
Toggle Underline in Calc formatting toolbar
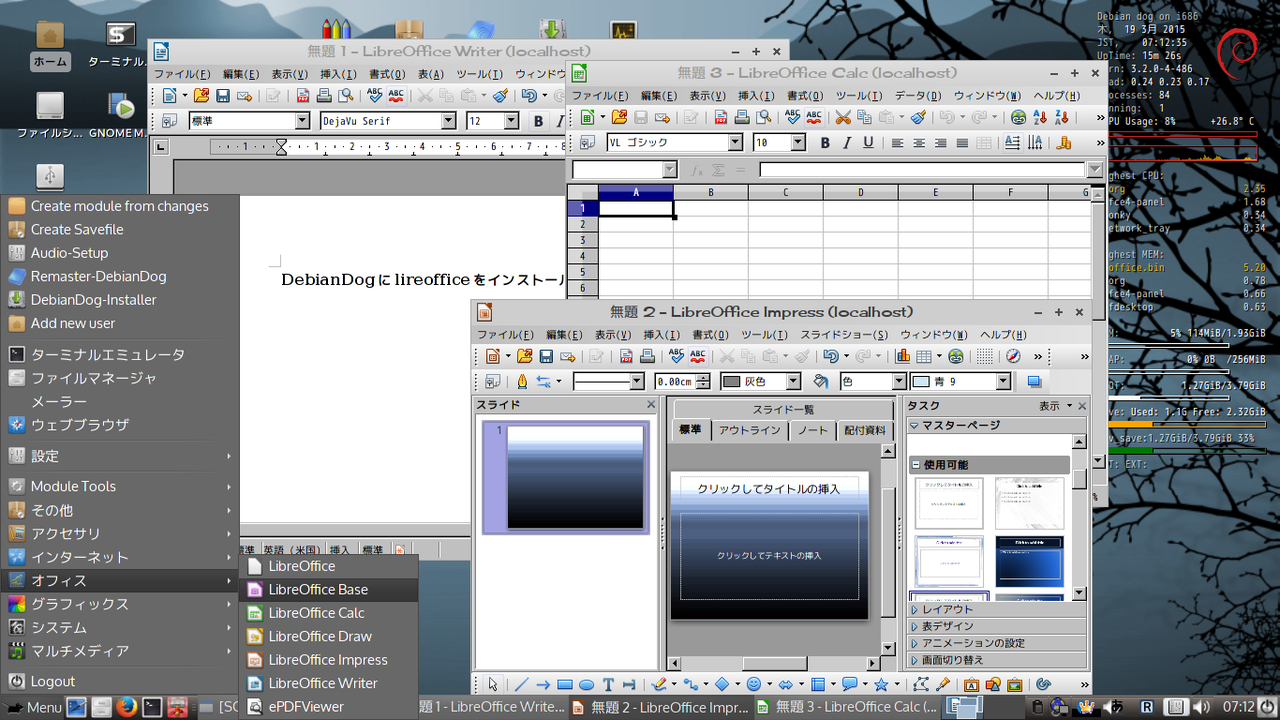(x=868, y=142)
